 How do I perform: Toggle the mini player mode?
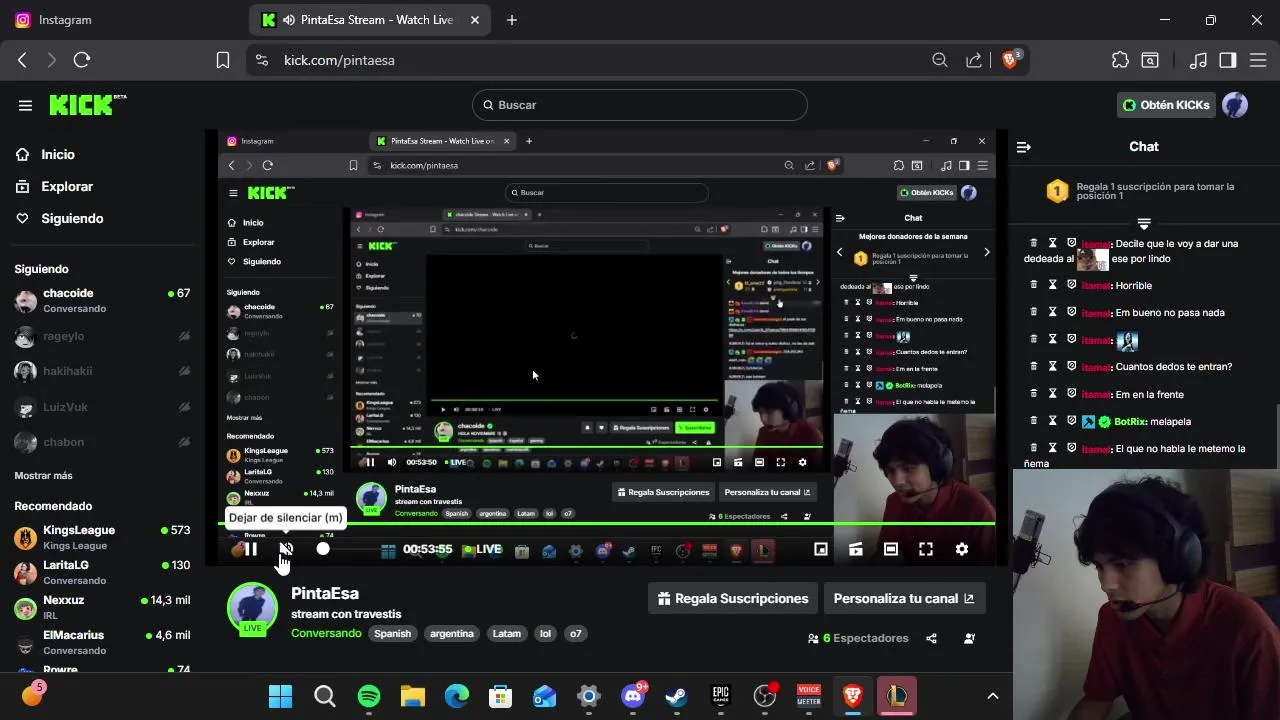pos(821,549)
